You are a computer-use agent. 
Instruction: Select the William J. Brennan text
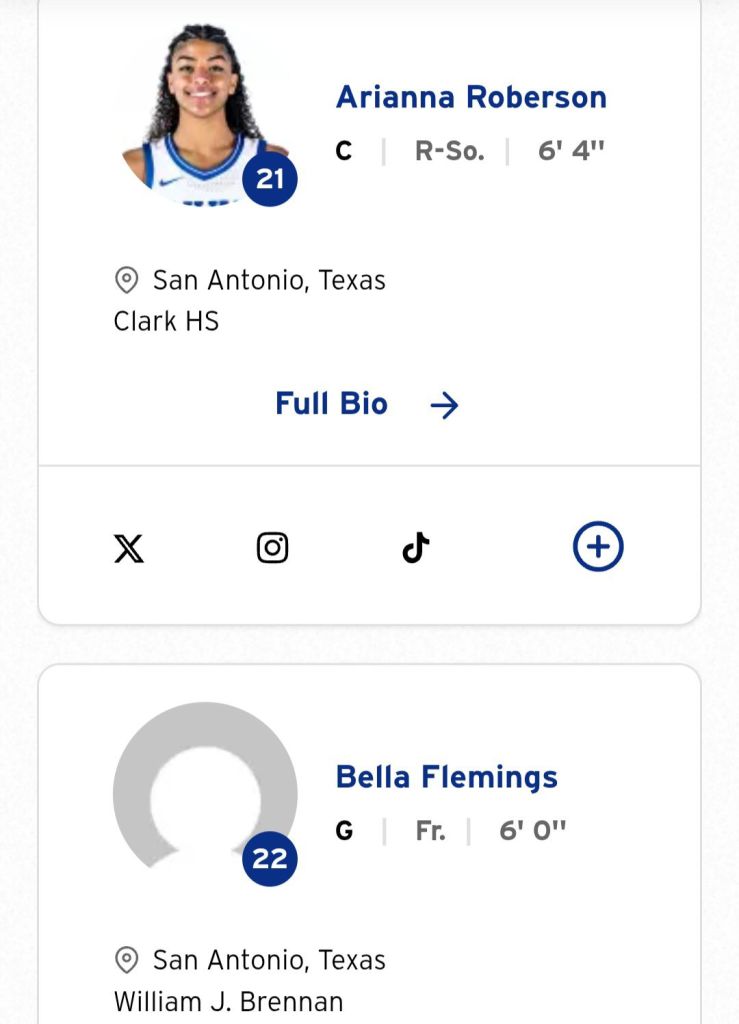pos(228,1001)
